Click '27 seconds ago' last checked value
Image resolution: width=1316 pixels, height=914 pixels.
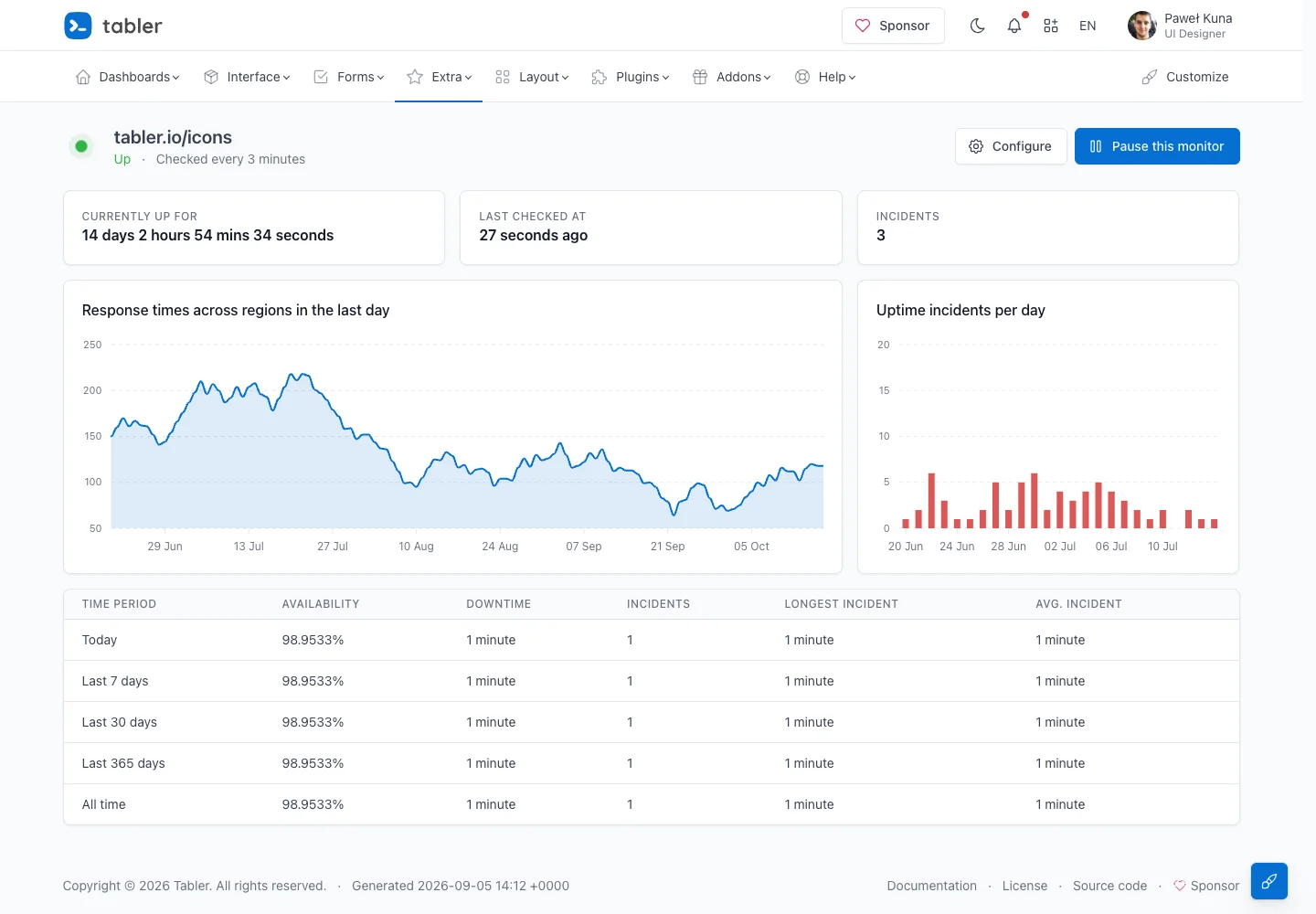point(533,235)
